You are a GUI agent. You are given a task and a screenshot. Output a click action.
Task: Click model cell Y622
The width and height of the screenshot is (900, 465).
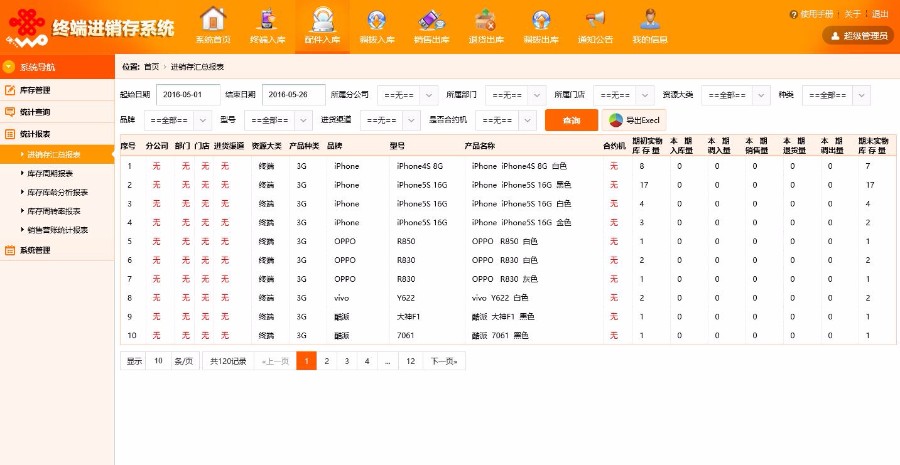pyautogui.click(x=405, y=298)
